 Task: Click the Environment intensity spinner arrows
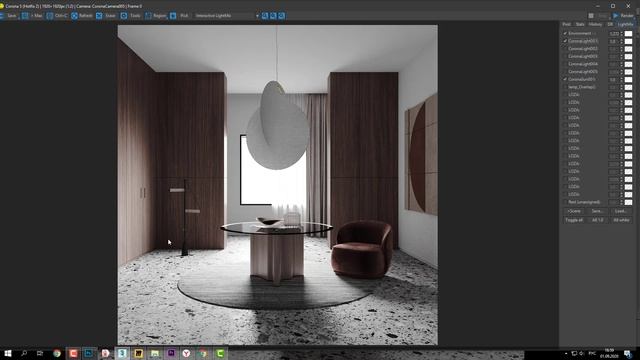tap(622, 33)
